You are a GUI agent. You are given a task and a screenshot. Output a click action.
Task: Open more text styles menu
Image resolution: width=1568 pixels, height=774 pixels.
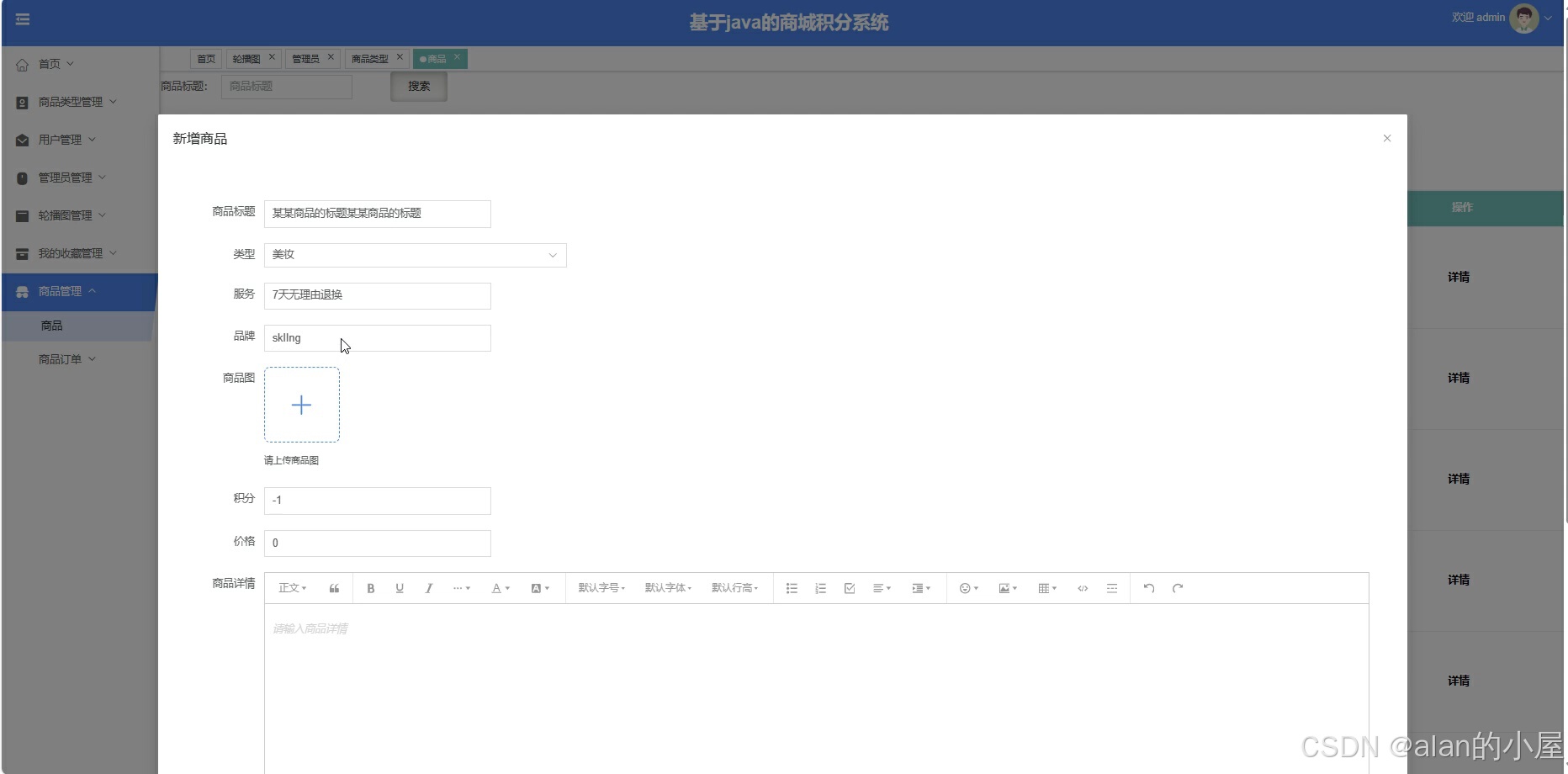tap(461, 588)
